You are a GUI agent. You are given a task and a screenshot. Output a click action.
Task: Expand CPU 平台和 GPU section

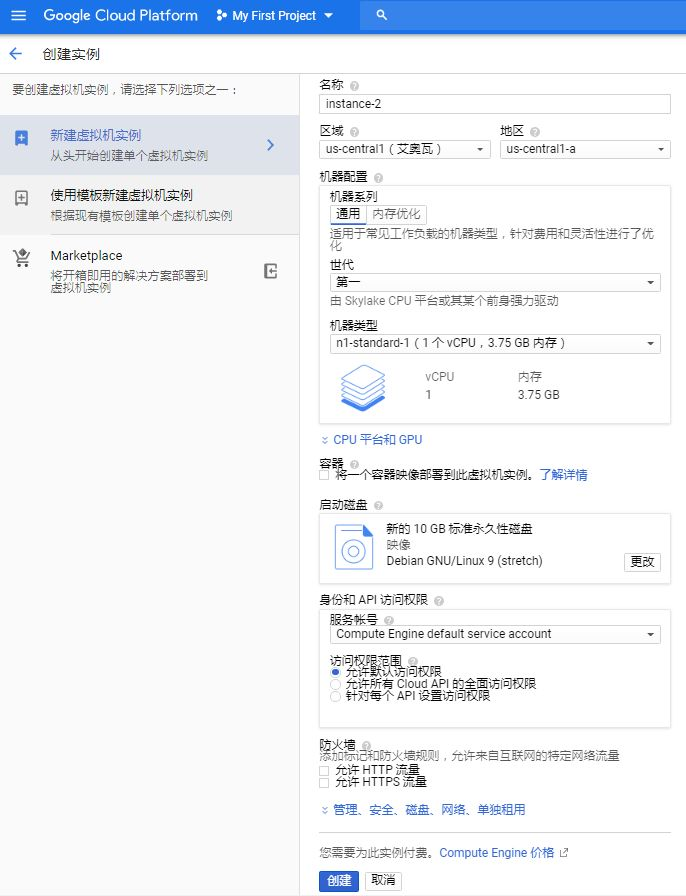(x=372, y=440)
